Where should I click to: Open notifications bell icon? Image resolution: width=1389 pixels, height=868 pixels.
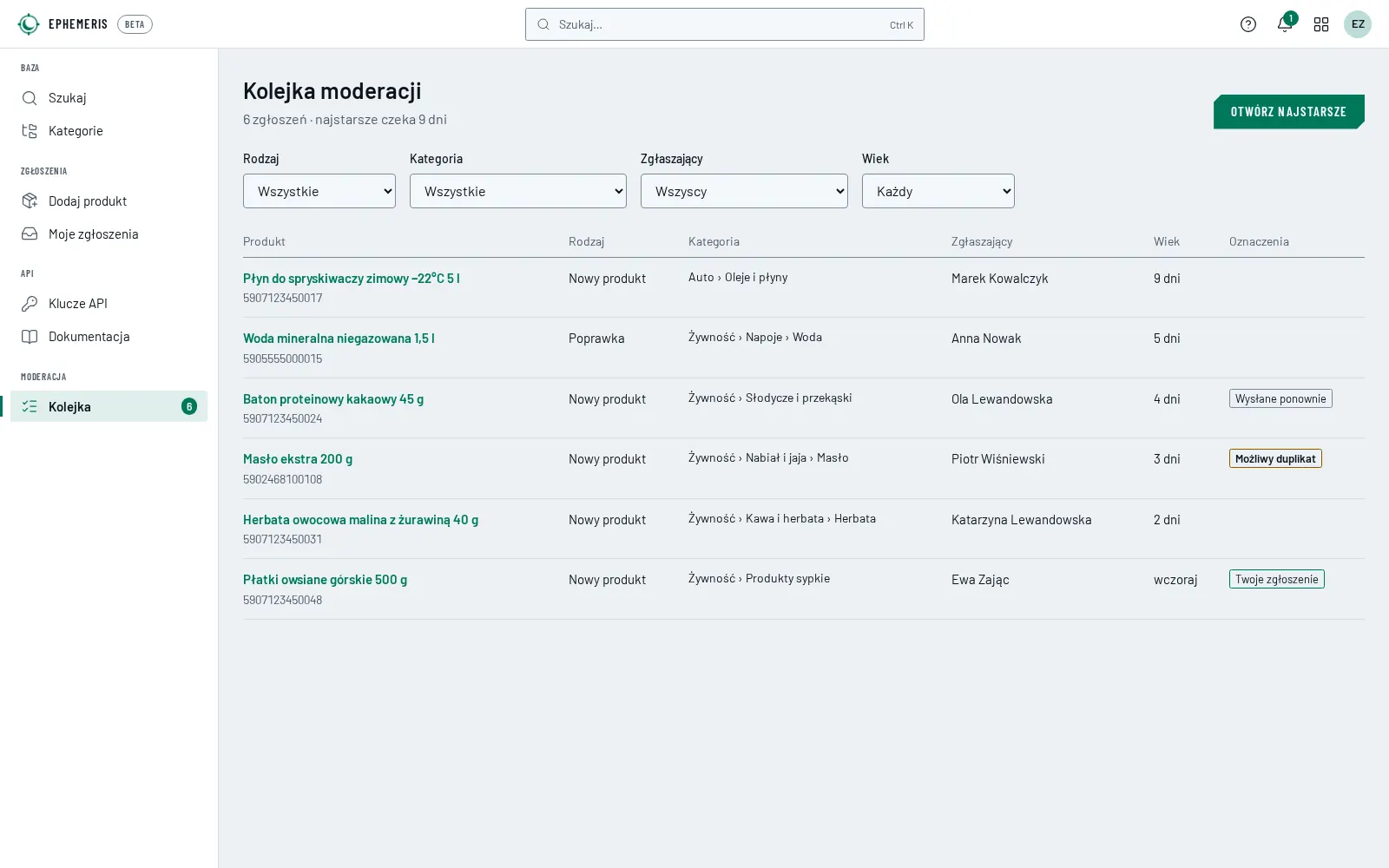(1285, 24)
